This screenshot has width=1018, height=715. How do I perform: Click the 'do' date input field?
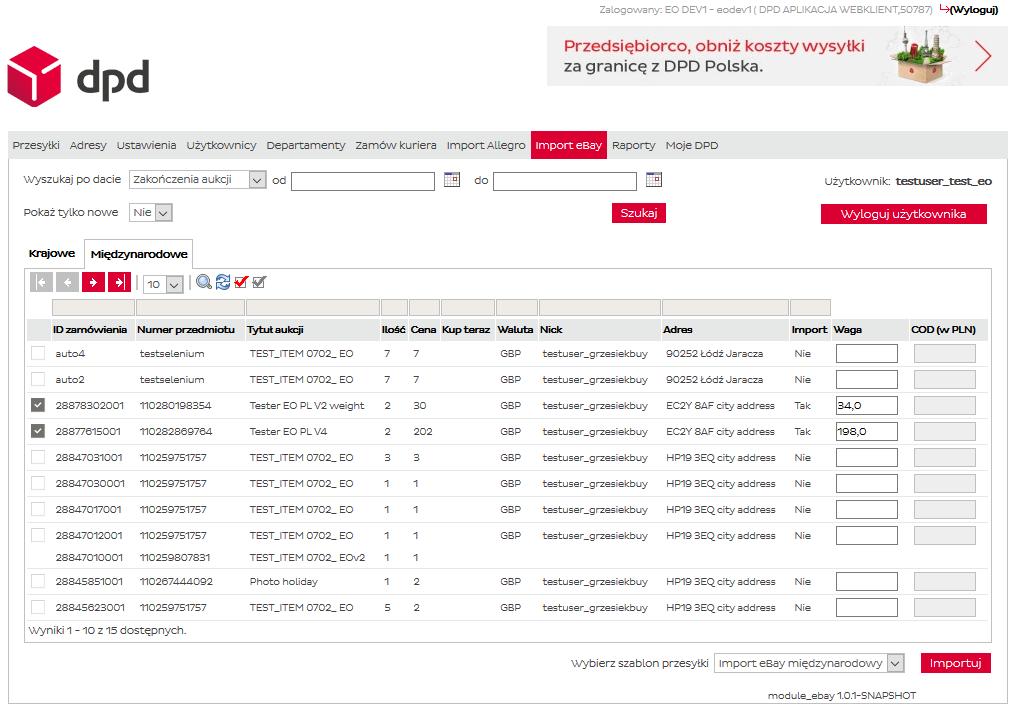tap(565, 181)
